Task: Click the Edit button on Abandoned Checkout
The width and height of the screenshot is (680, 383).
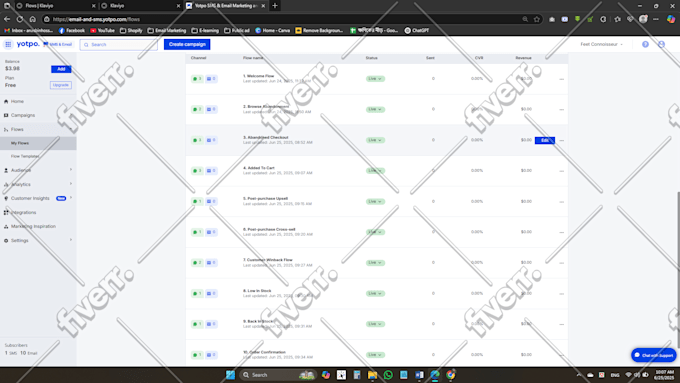Action: pos(545,141)
